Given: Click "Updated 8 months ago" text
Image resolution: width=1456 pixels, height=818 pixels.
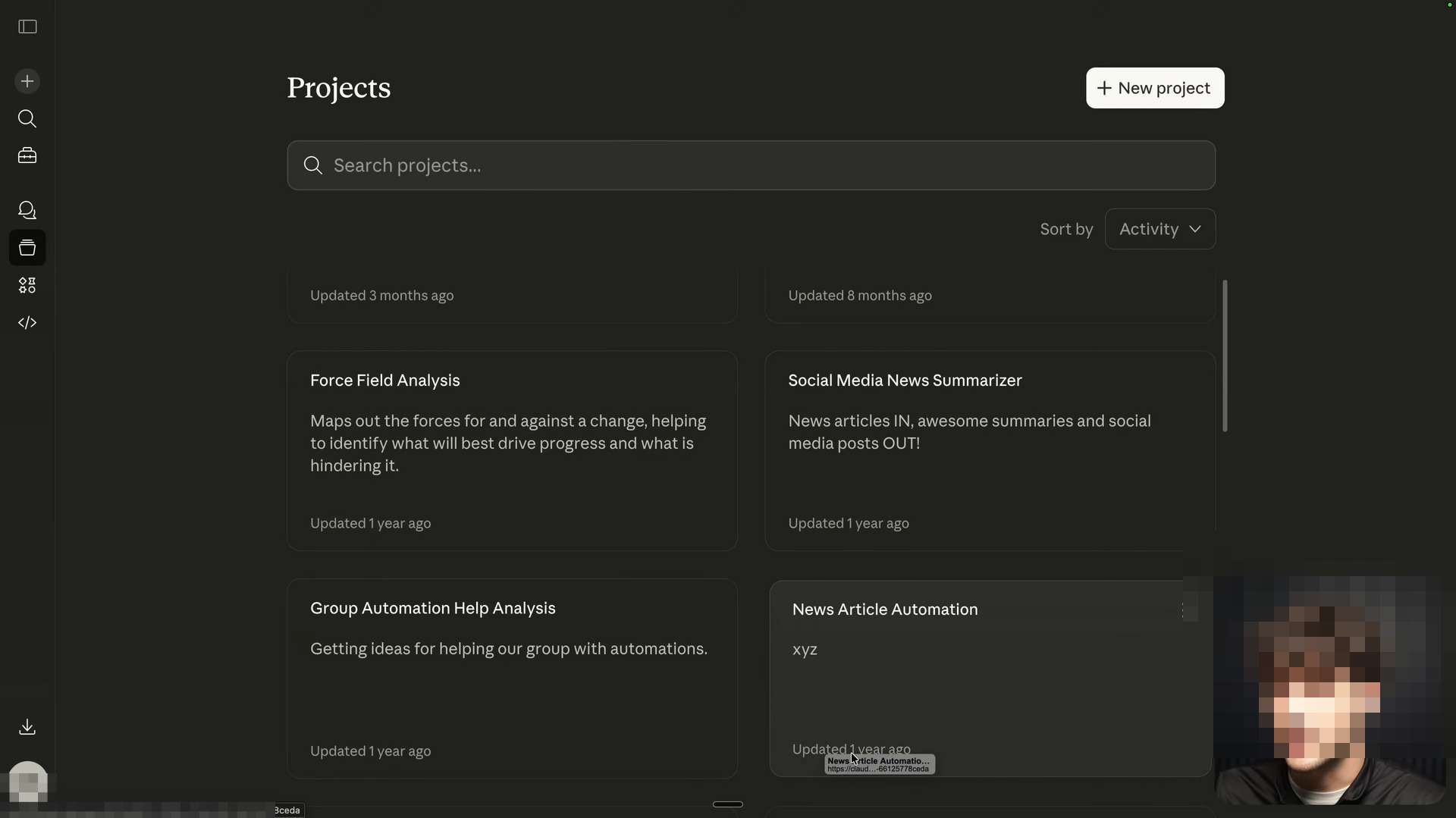Looking at the screenshot, I should 860,296.
